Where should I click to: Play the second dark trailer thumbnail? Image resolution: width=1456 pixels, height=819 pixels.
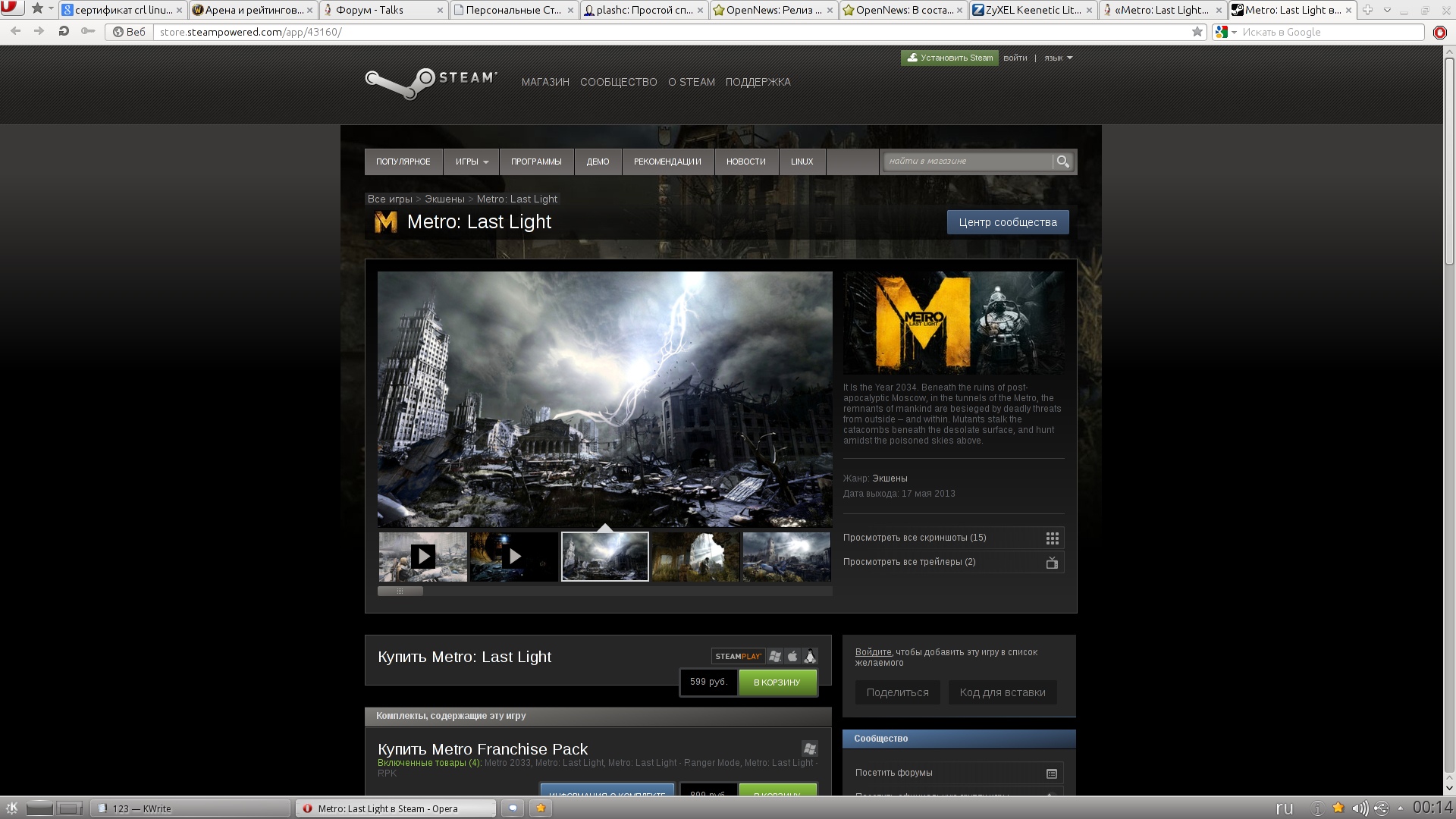coord(514,557)
